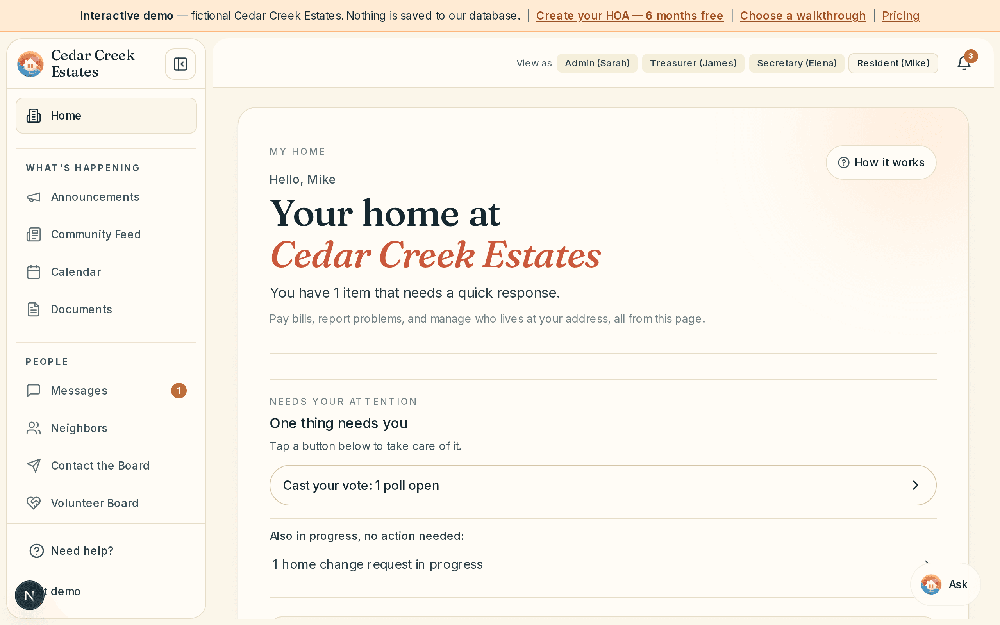Screen dimensions: 1000x625
Task: View as Secretary (Elena)
Action: [x=797, y=63]
